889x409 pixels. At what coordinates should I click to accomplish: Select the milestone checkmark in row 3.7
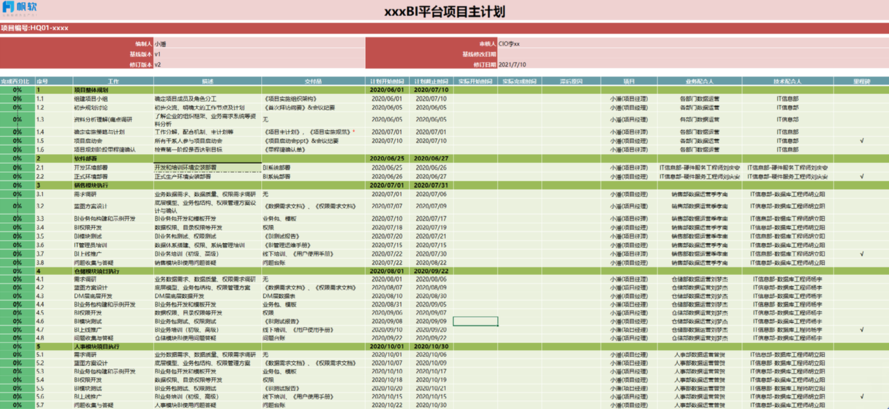click(861, 254)
